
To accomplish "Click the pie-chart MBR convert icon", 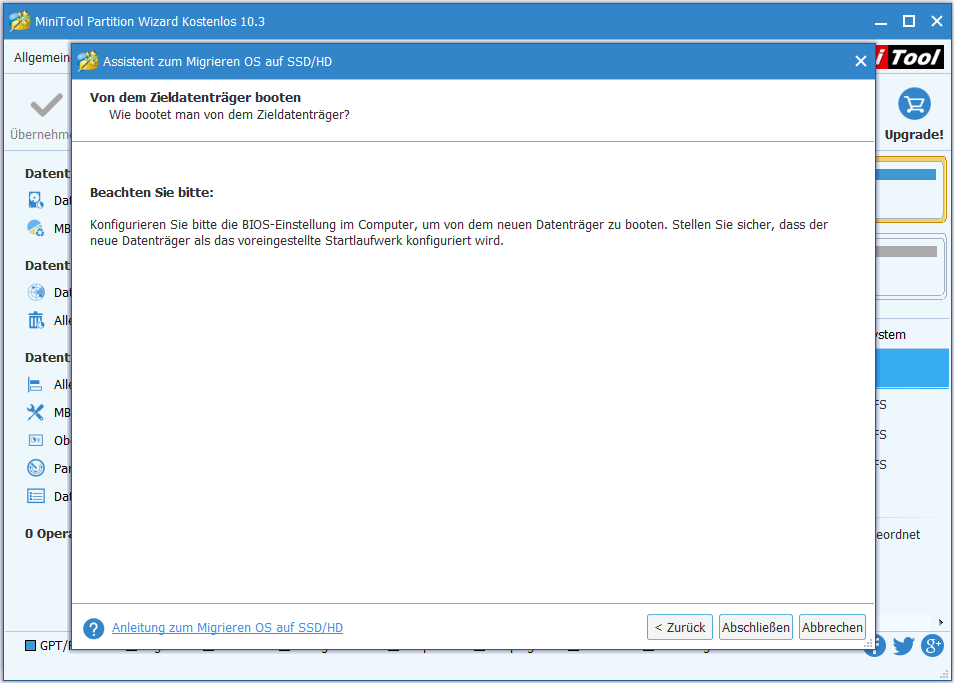I will tap(36, 228).
